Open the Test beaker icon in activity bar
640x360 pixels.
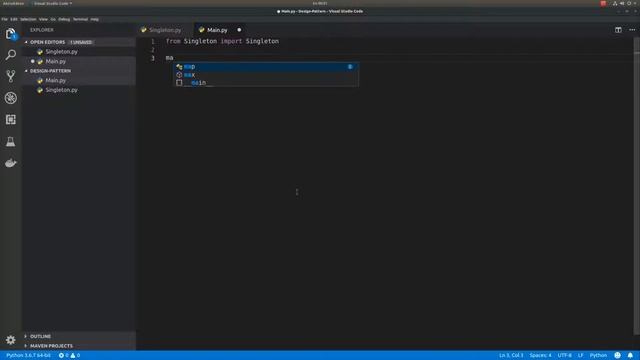(x=11, y=142)
